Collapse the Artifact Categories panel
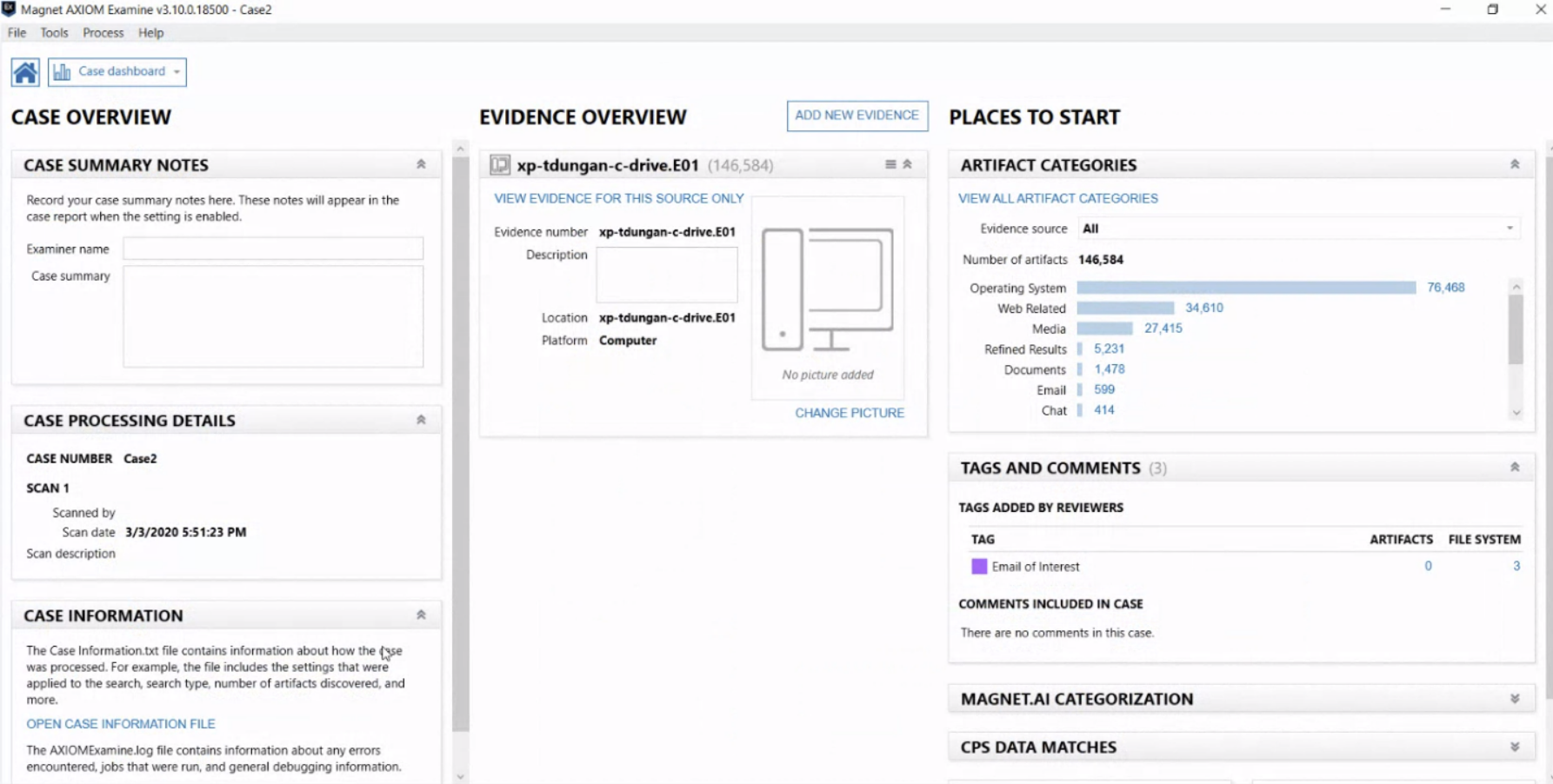Image resolution: width=1553 pixels, height=784 pixels. point(1515,164)
